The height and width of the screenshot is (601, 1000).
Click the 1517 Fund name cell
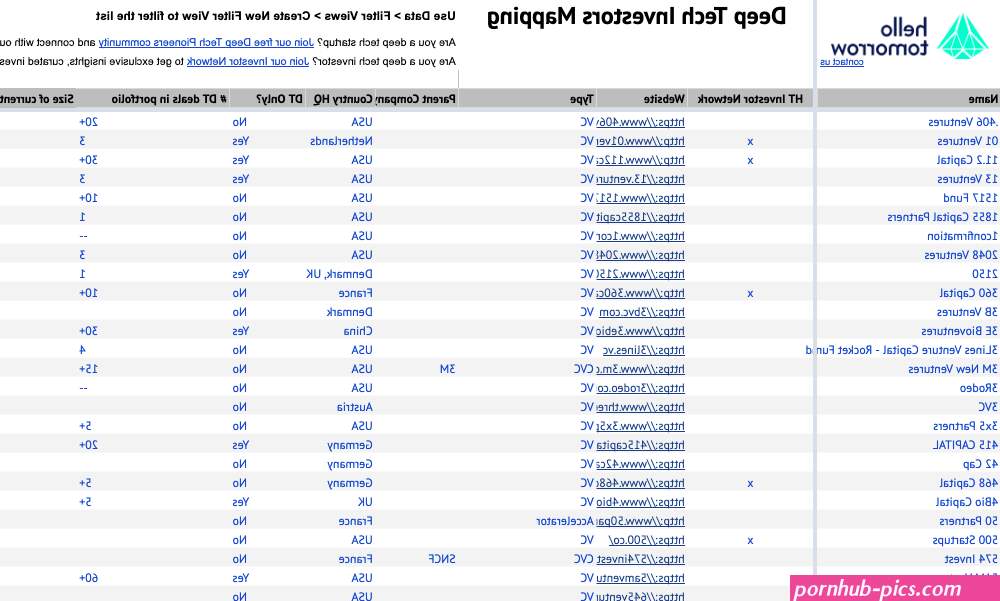[971, 198]
